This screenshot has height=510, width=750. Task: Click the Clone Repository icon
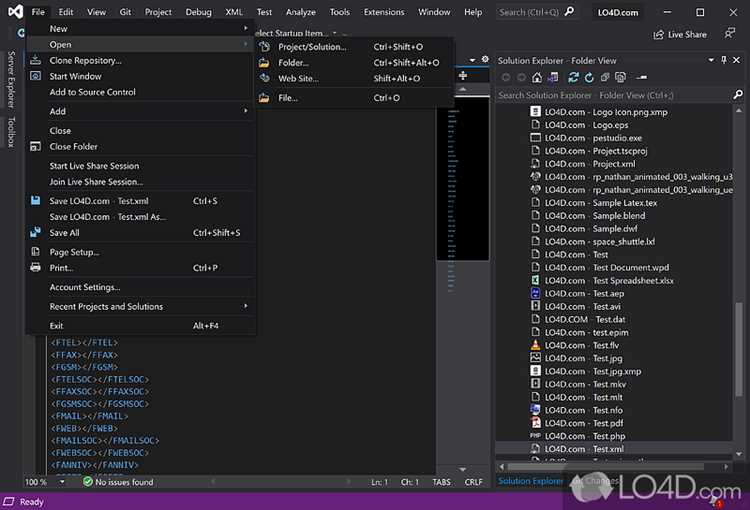[x=35, y=60]
